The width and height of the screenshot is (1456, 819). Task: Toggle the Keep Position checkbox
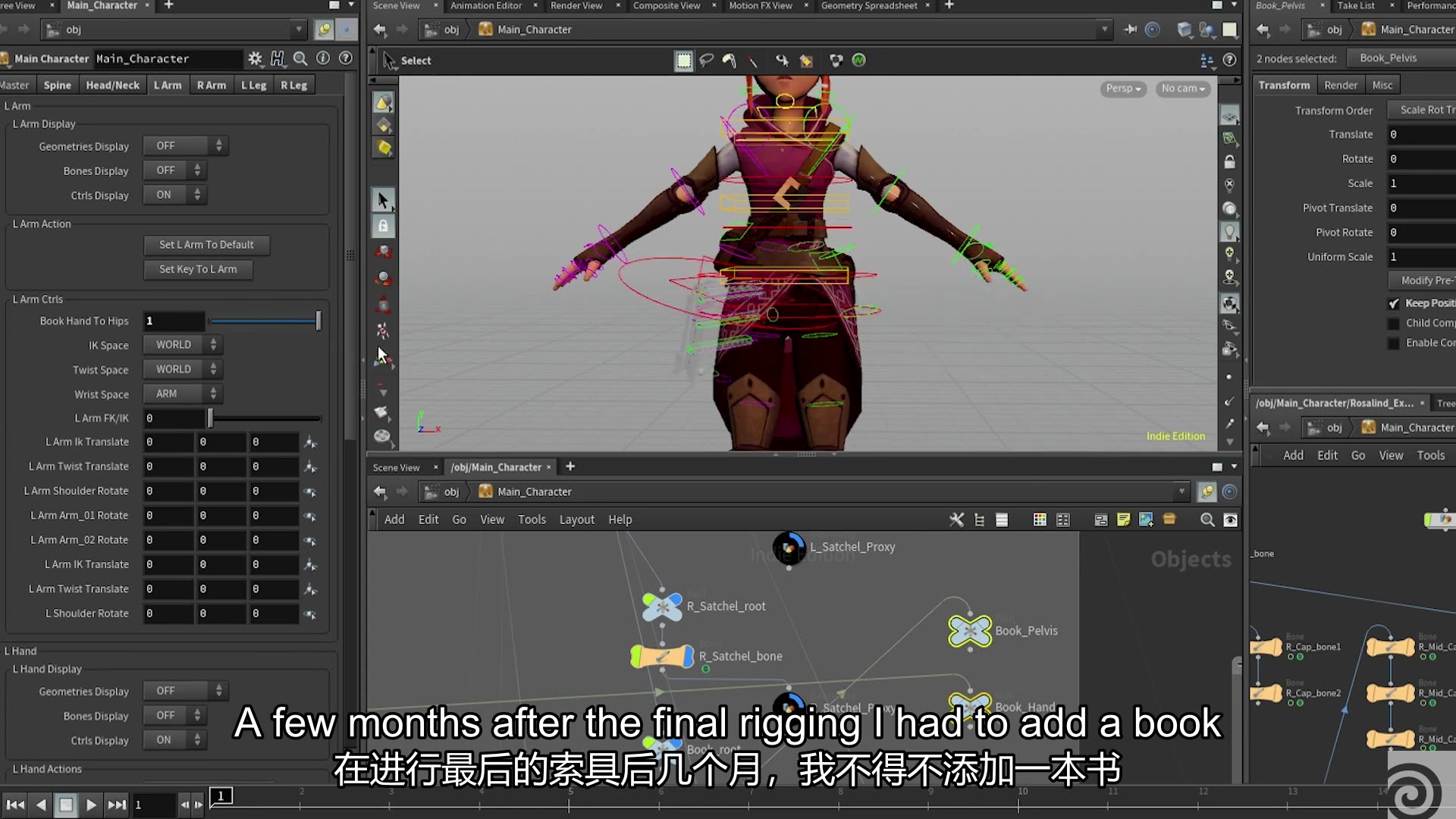(1394, 303)
